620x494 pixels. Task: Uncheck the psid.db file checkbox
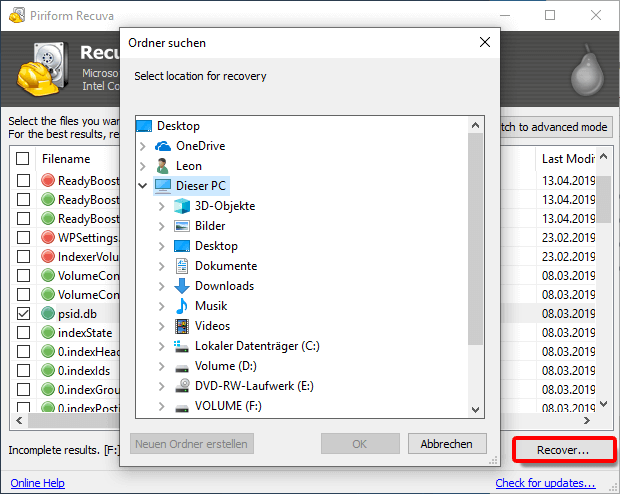23,313
